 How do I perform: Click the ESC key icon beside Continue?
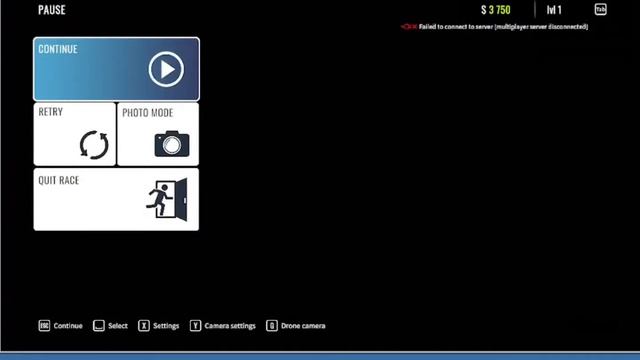44,326
